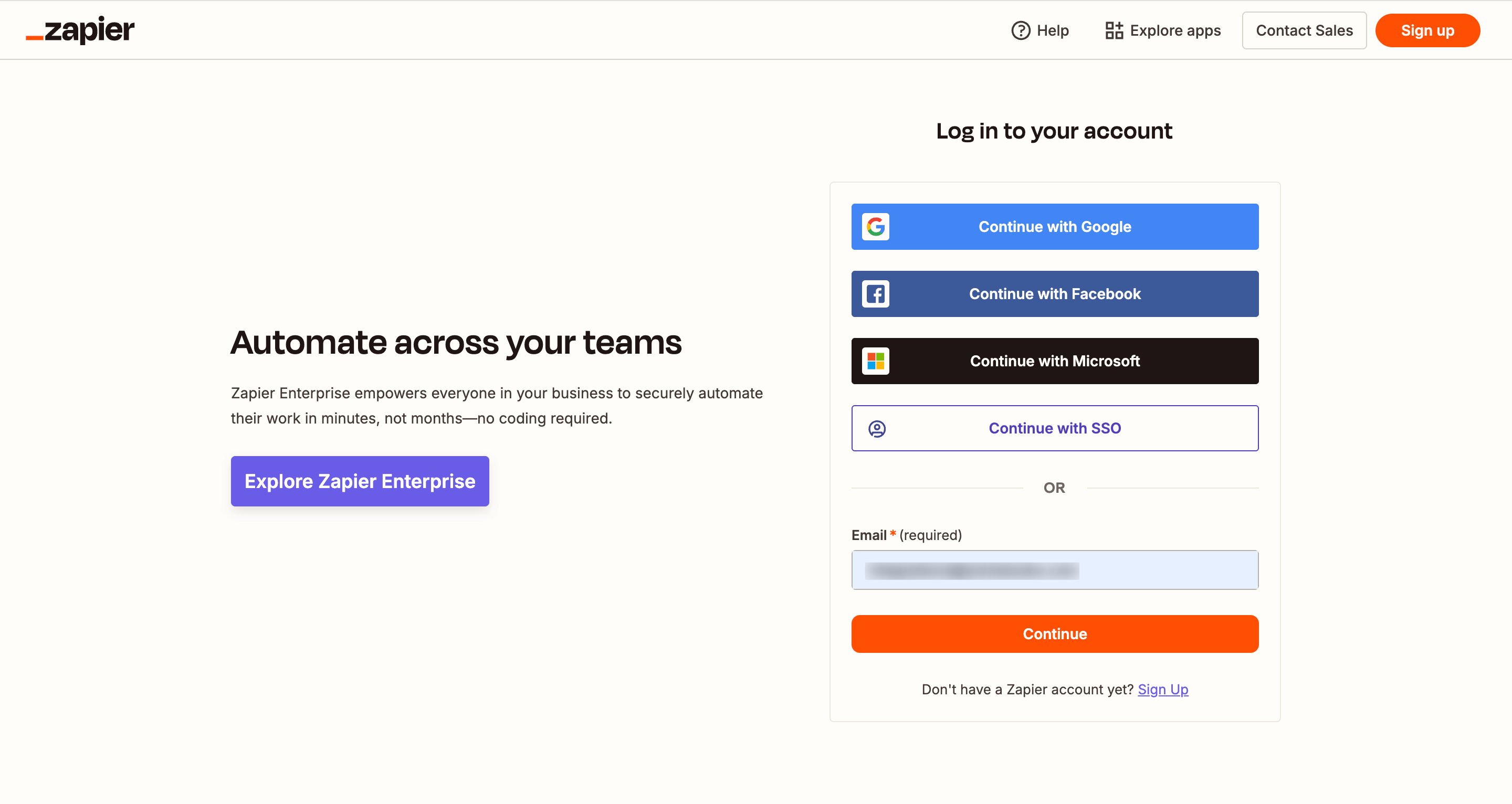Click inside the Email input field

pyautogui.click(x=1055, y=570)
